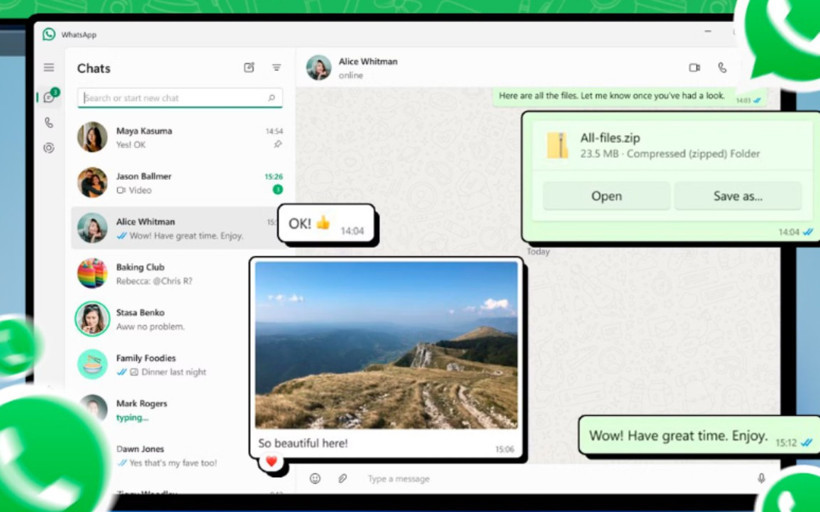Click Maya Kasuma's avatar
The width and height of the screenshot is (820, 512).
click(x=93, y=137)
